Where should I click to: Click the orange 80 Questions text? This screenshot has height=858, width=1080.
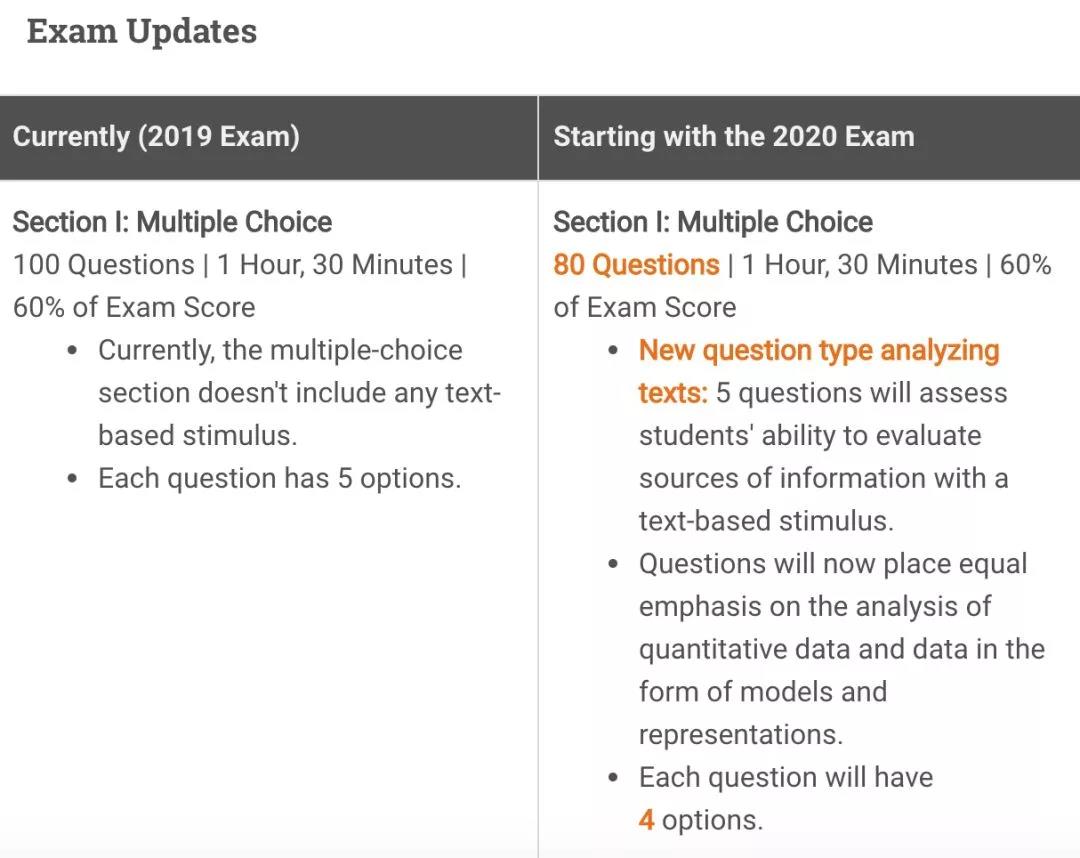coord(636,264)
